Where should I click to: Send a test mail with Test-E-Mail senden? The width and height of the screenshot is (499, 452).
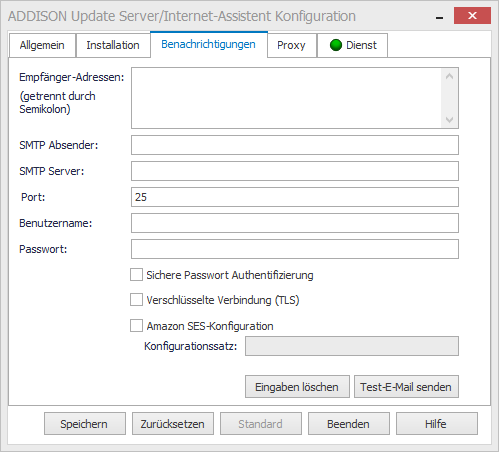point(406,387)
